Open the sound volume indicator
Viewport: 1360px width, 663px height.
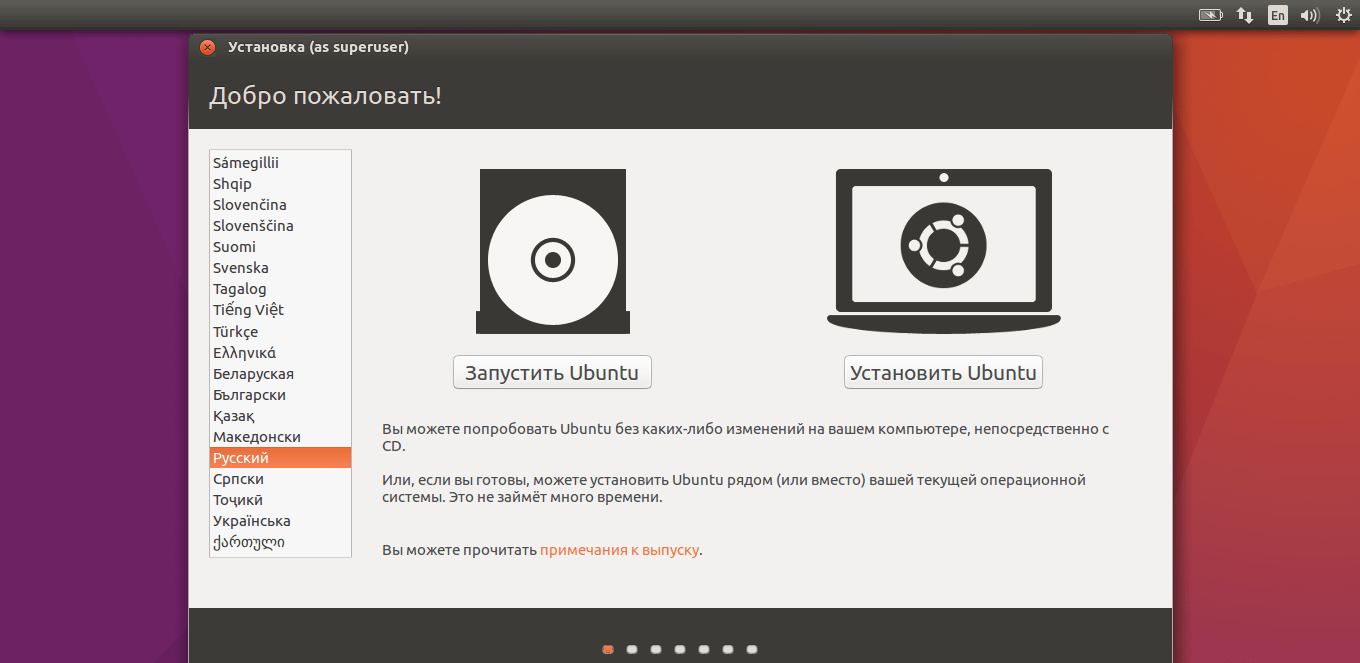point(1310,15)
